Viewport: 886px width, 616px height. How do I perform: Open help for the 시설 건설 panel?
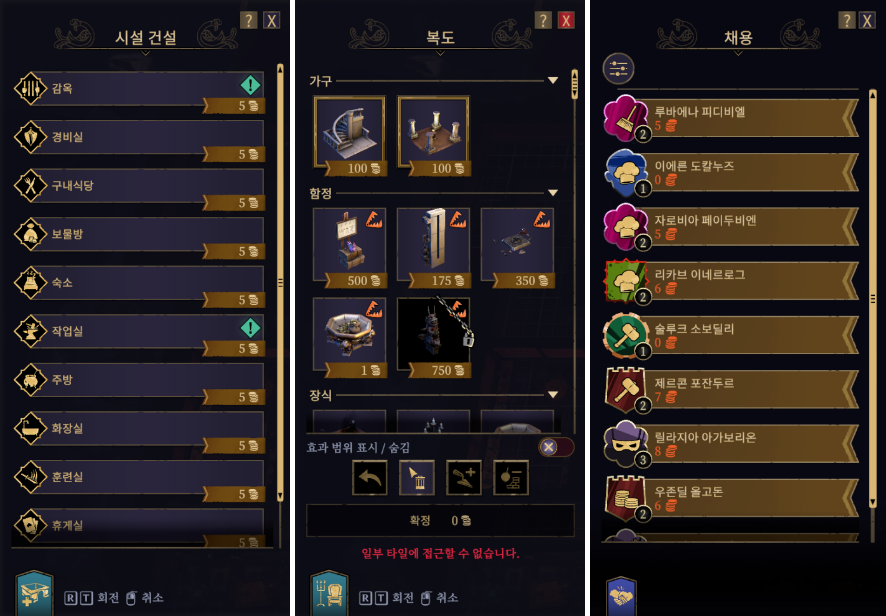point(248,20)
